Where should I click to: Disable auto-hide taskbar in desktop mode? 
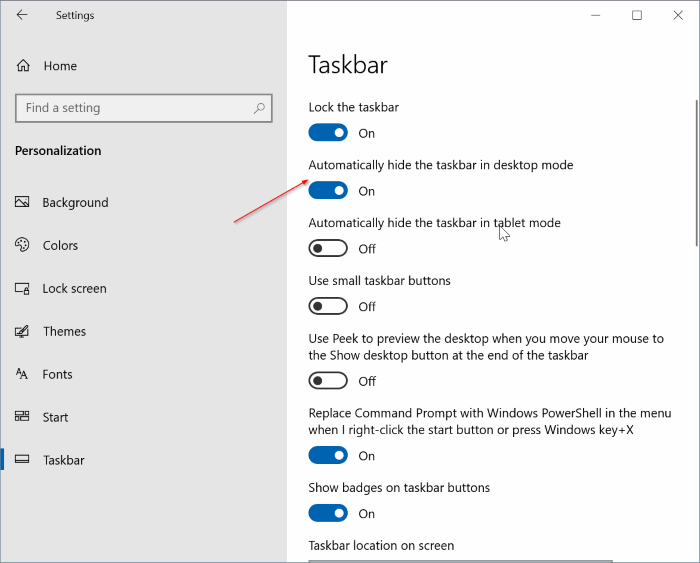tap(328, 191)
